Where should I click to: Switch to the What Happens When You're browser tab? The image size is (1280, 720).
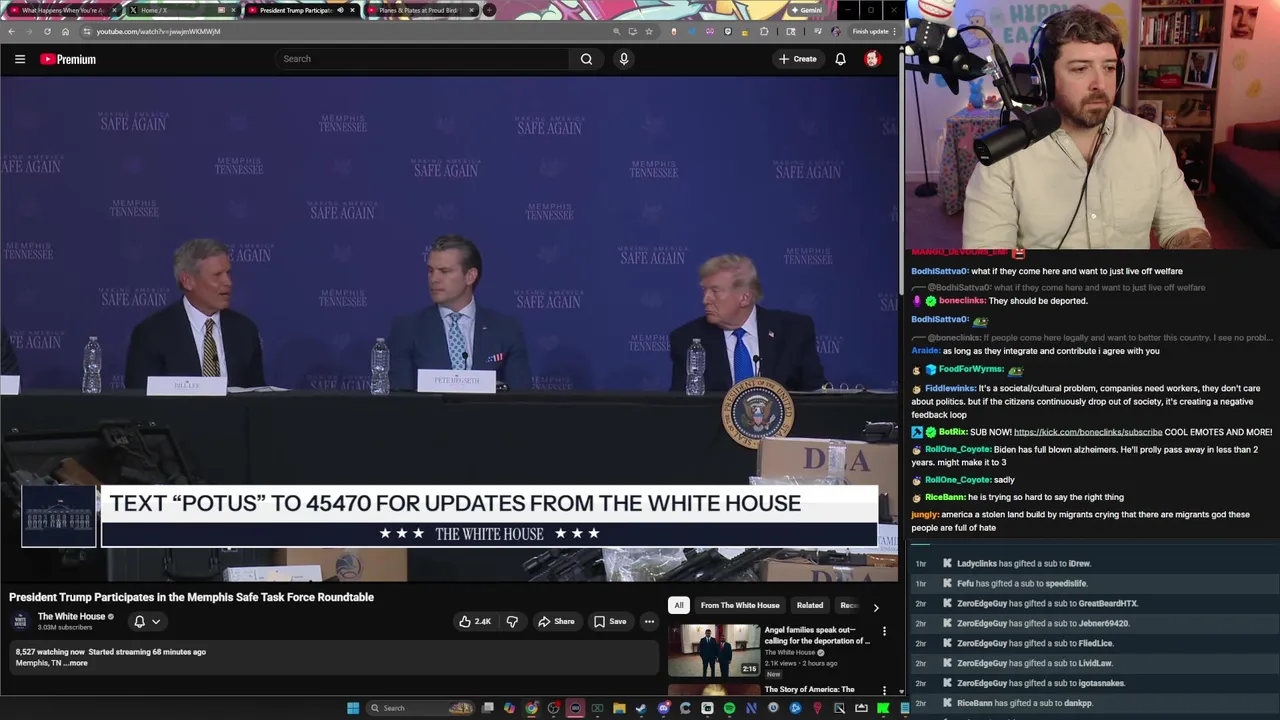(62, 10)
